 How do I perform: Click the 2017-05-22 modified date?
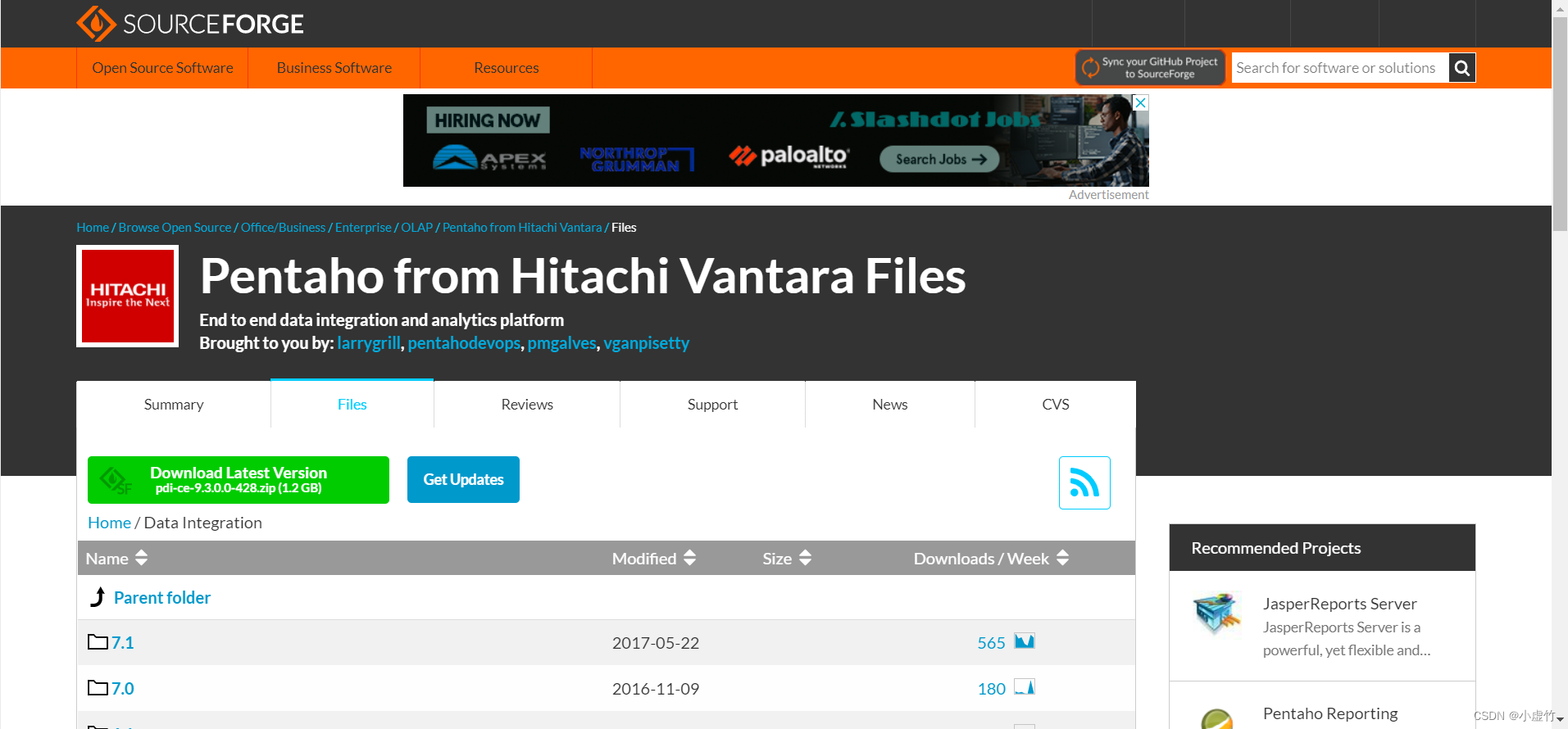[x=656, y=643]
